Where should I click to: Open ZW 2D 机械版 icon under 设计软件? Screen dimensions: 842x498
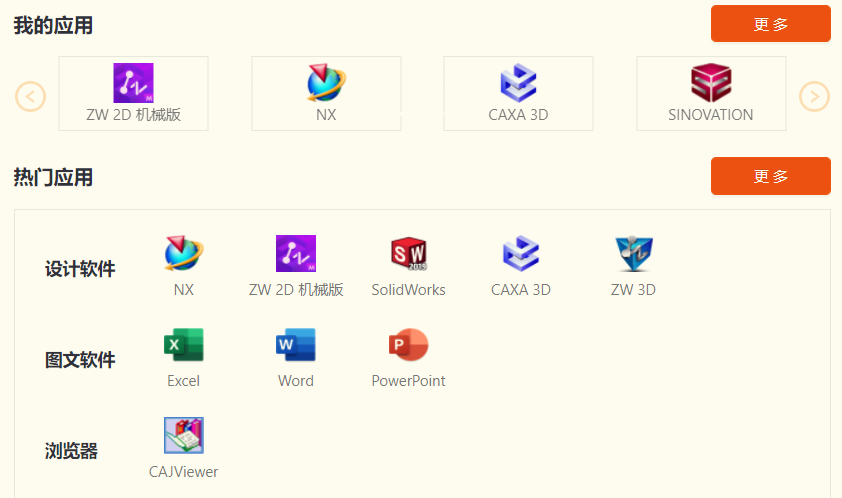(296, 253)
